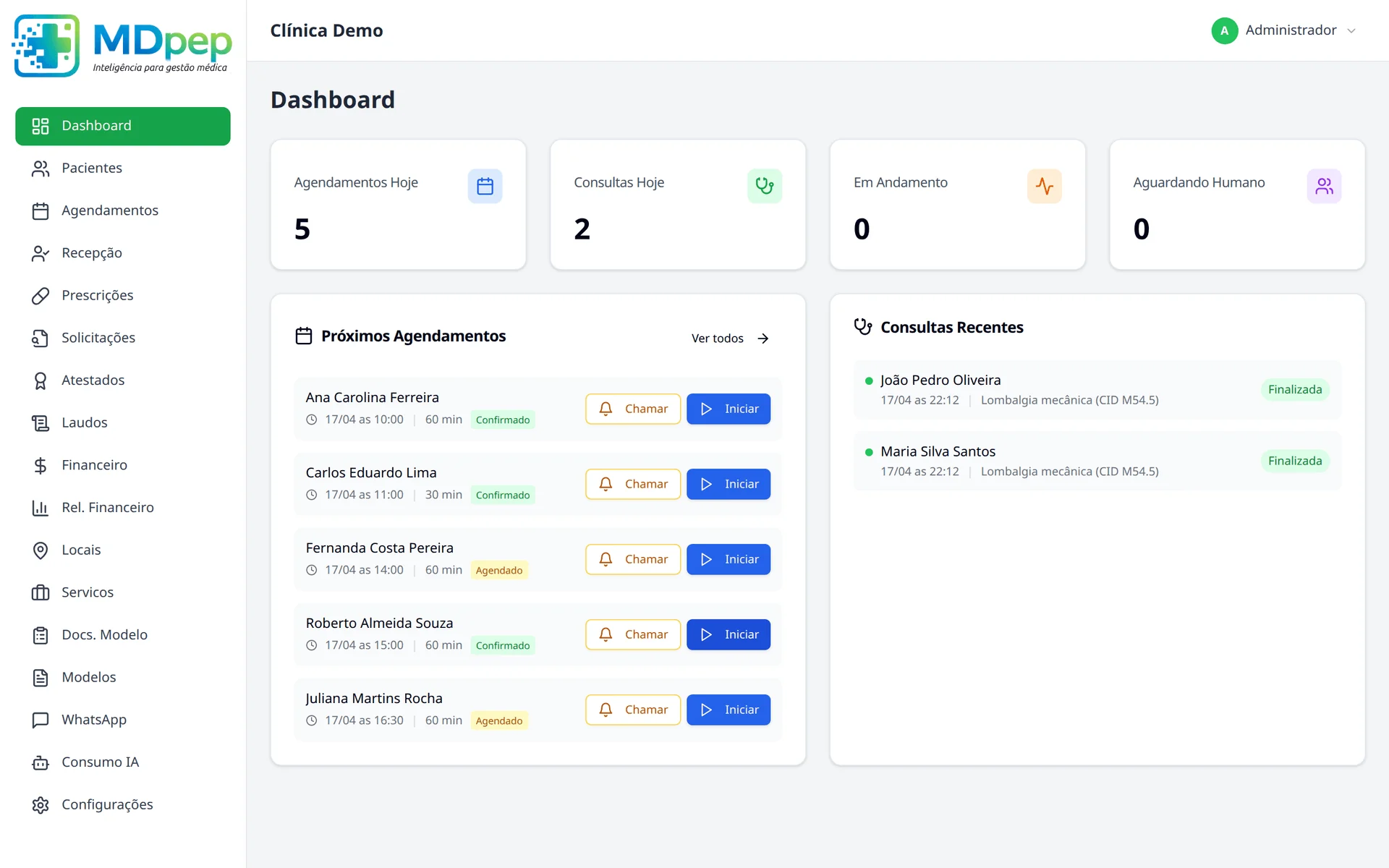
Task: Select the Agendamentos calendar icon
Action: point(41,210)
